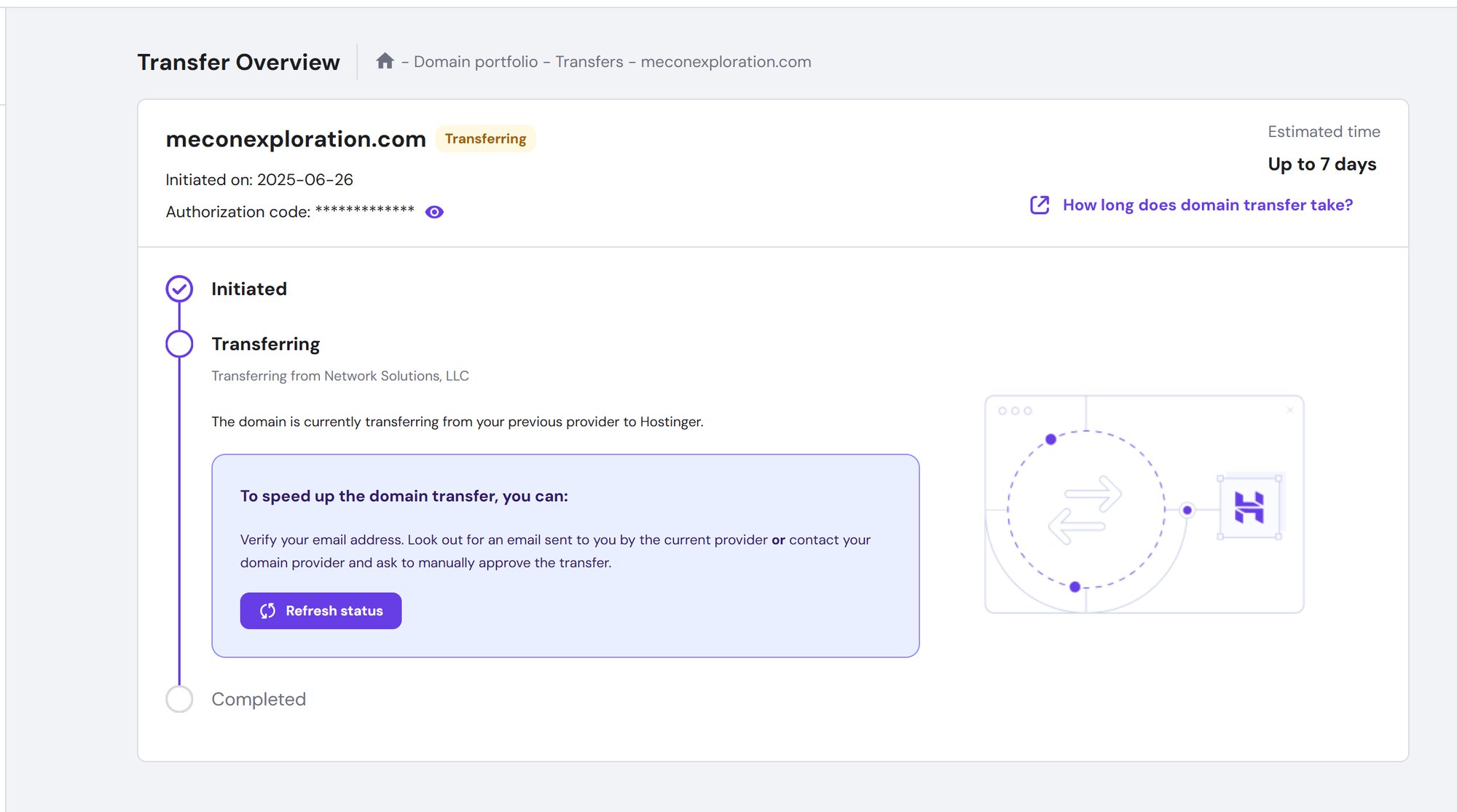Click the small X in illustration window
The height and width of the screenshot is (812, 1457).
[1289, 410]
